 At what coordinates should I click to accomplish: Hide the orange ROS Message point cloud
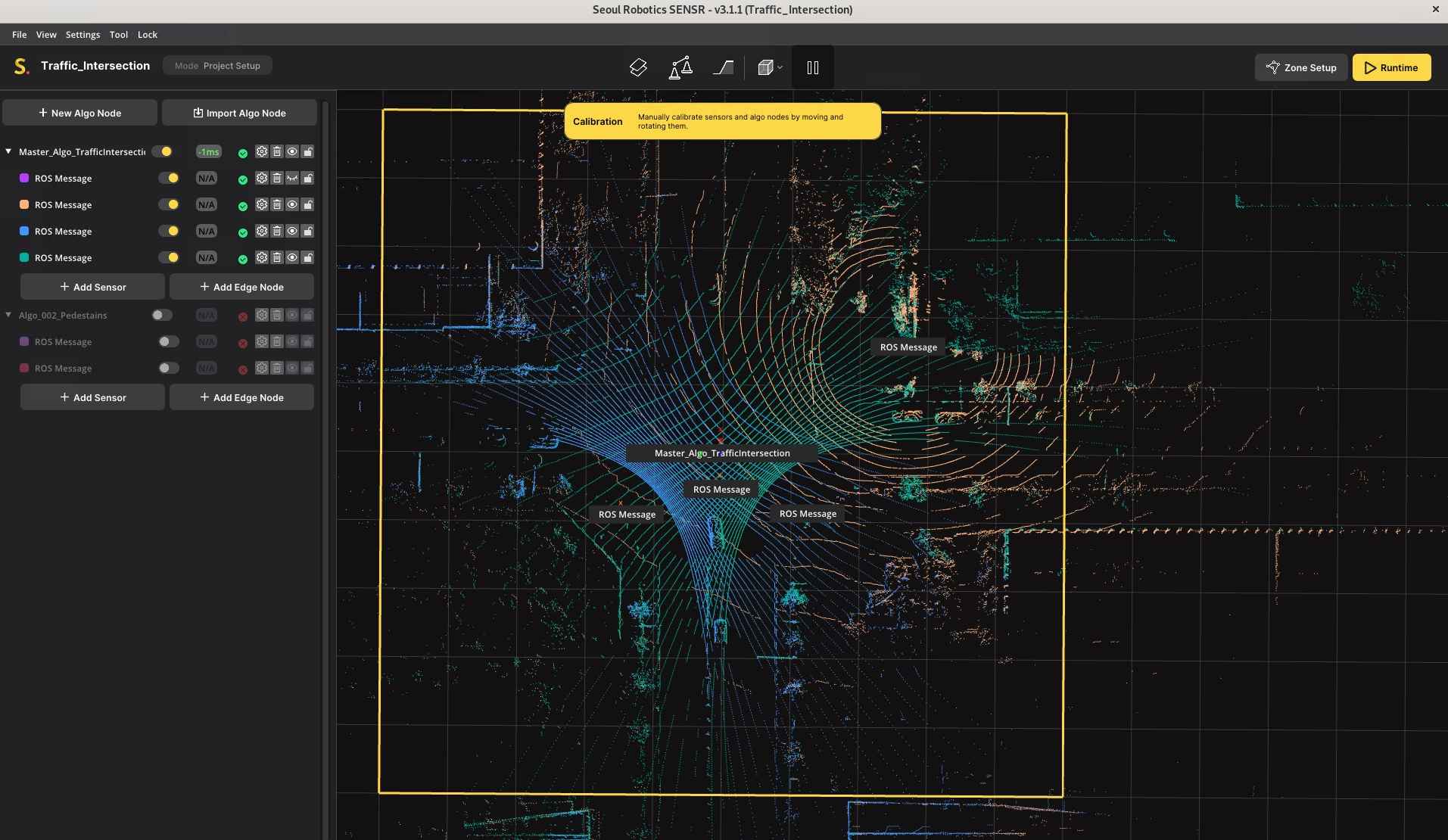click(292, 204)
